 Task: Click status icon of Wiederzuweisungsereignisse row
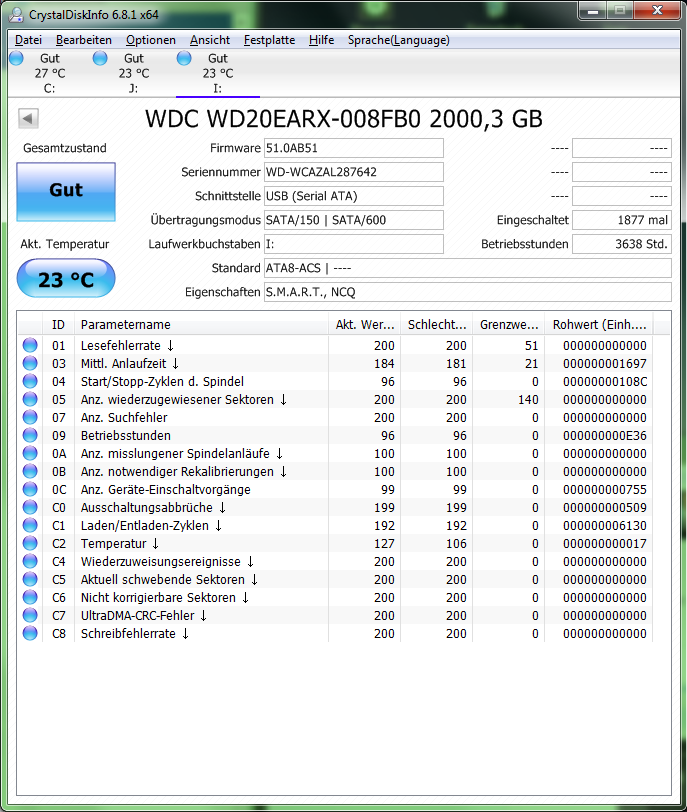point(30,561)
